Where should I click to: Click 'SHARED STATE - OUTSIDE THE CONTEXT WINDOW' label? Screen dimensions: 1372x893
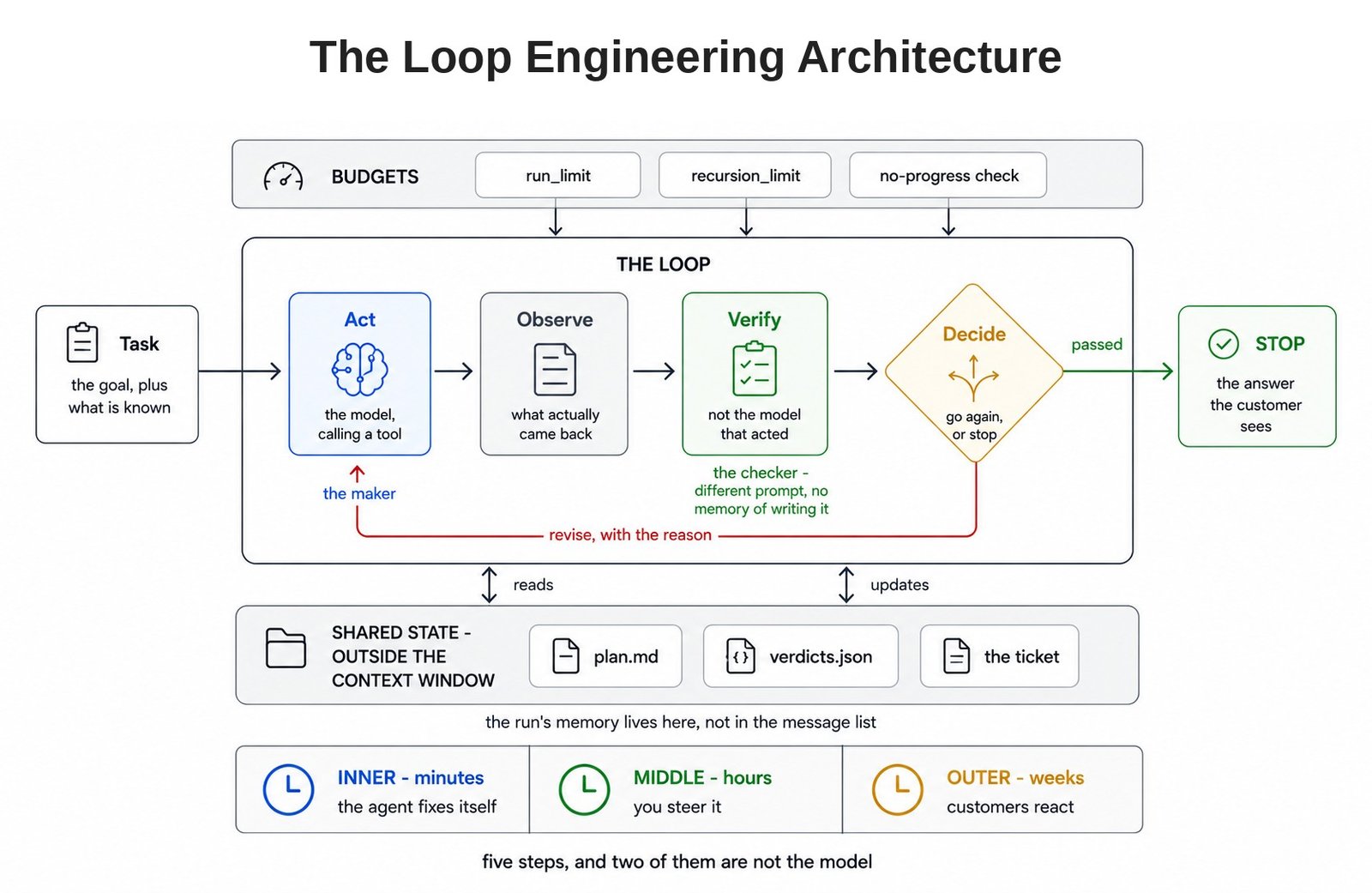click(x=413, y=656)
